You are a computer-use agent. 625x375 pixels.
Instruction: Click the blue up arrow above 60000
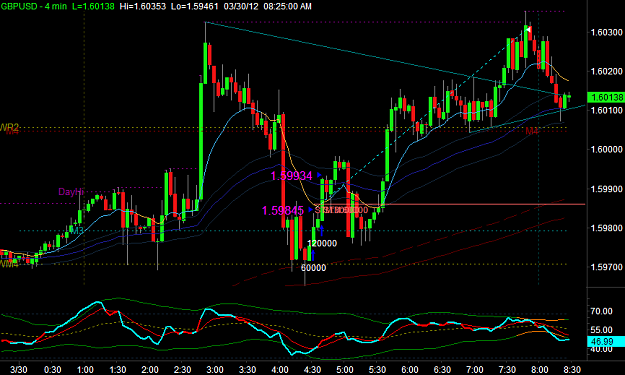pyautogui.click(x=313, y=255)
